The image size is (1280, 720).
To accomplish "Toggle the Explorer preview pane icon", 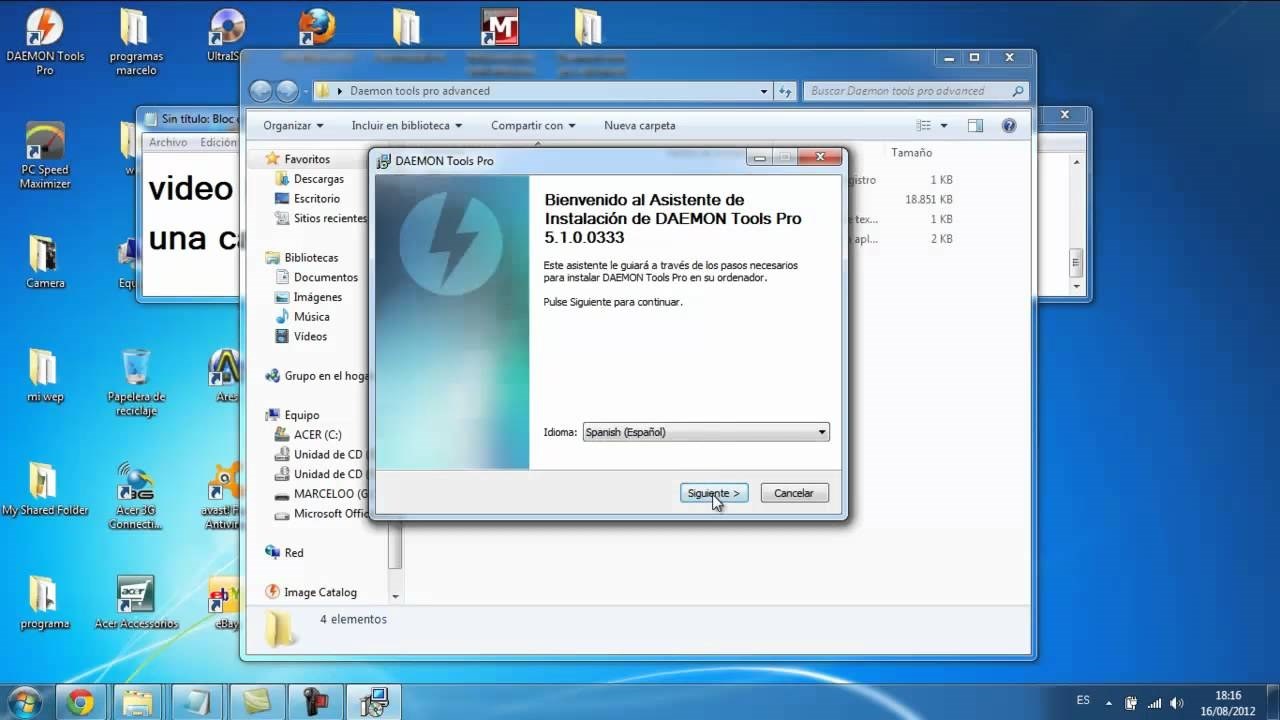I will tap(975, 125).
